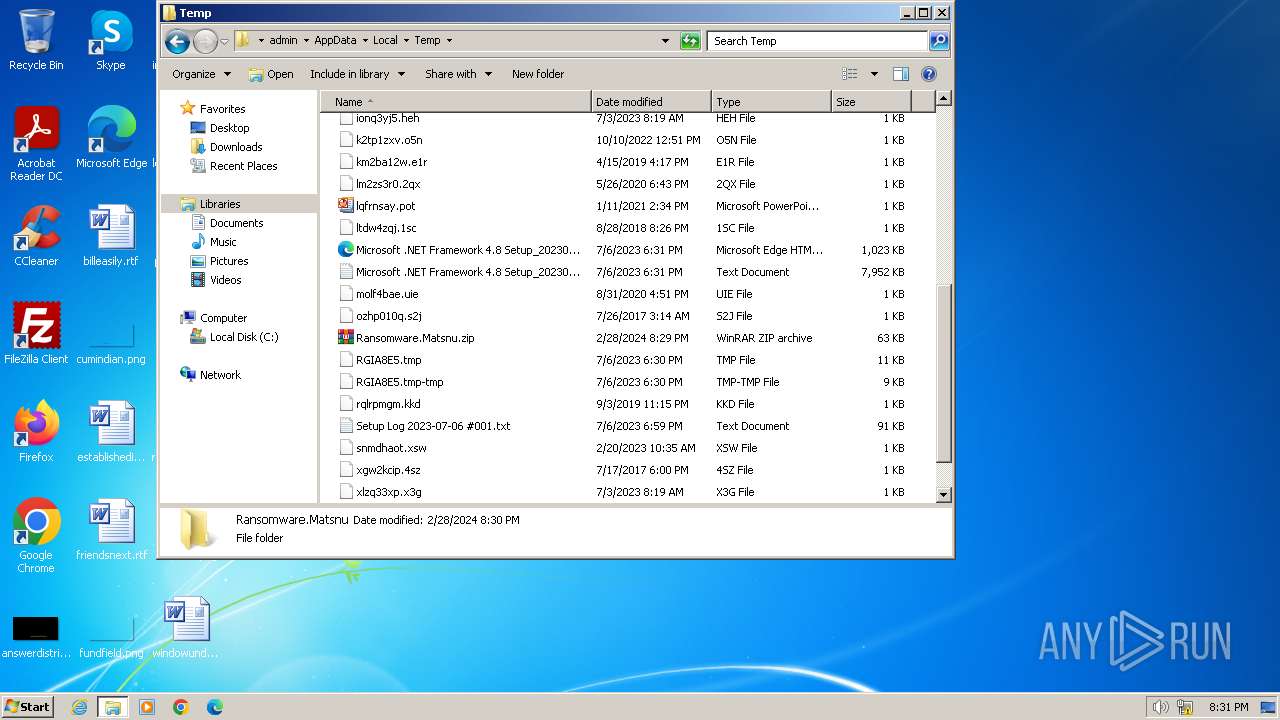Create a New folder
Image resolution: width=1280 pixels, height=720 pixels.
coord(538,74)
